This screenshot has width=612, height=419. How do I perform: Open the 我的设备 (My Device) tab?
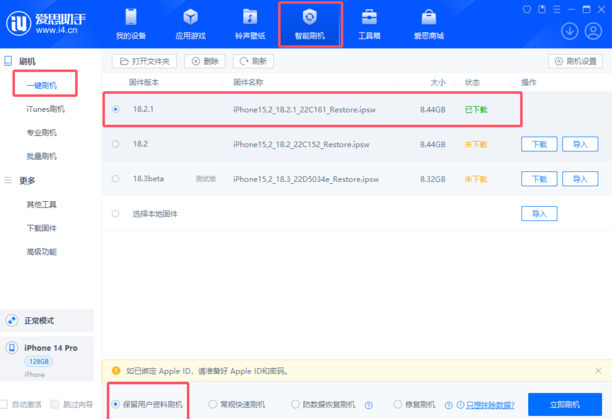[x=131, y=24]
